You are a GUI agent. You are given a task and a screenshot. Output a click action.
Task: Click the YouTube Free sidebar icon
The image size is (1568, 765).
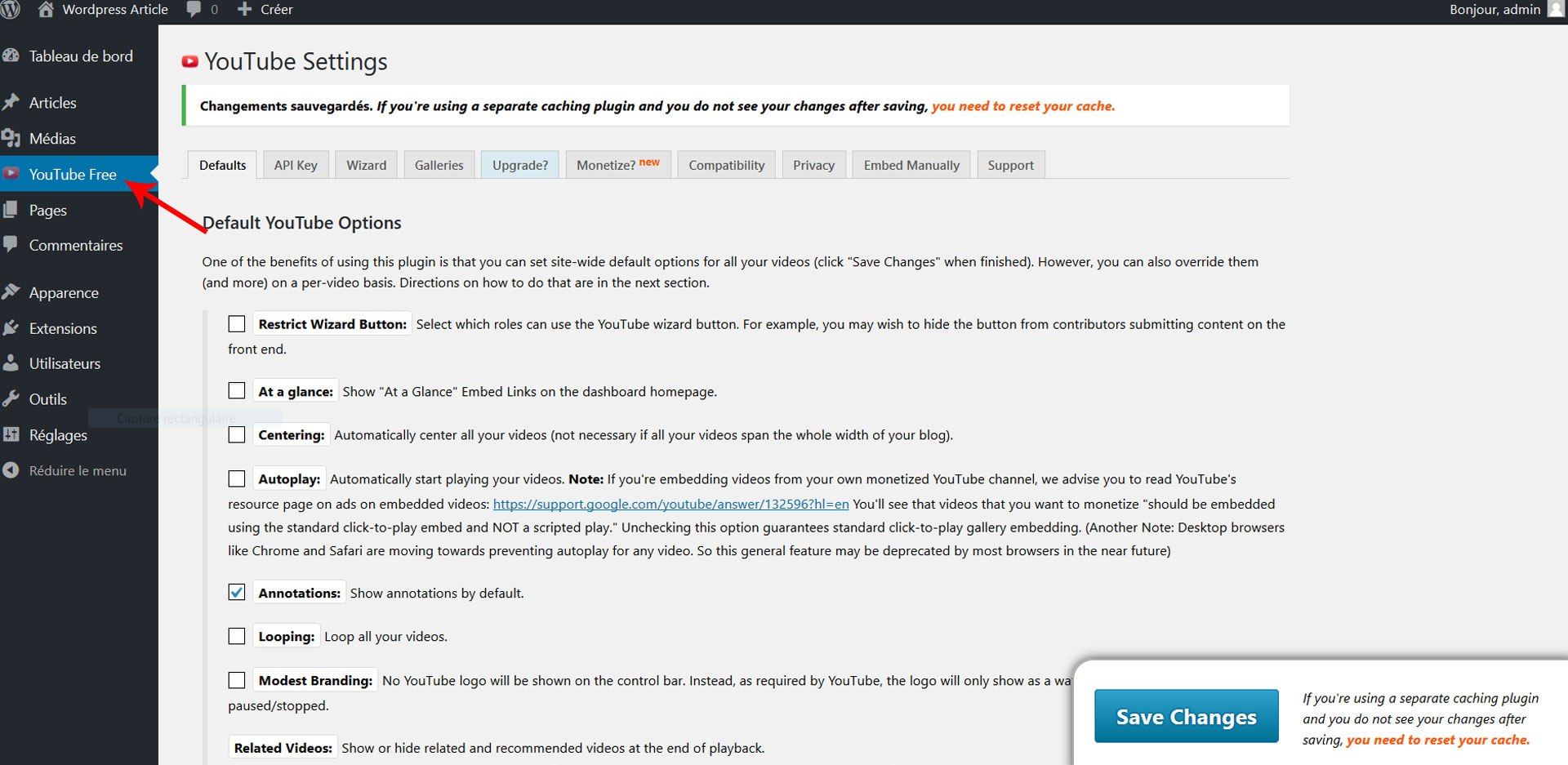pos(11,173)
